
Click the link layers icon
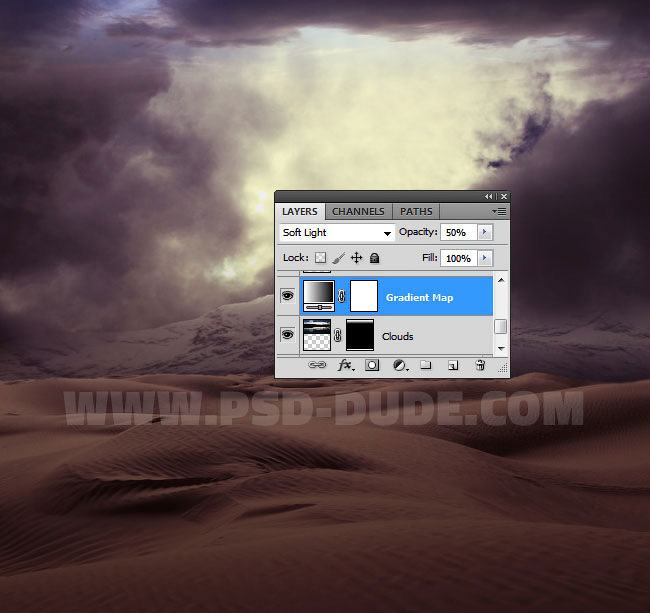coord(317,365)
